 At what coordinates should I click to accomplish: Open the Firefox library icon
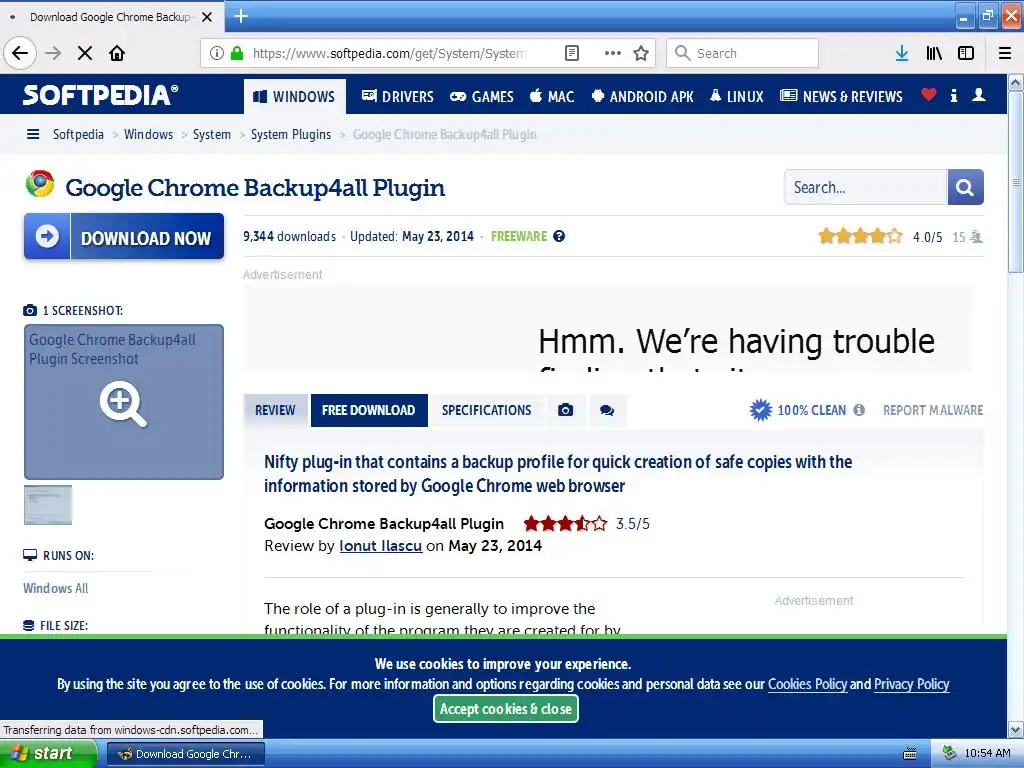click(x=934, y=54)
